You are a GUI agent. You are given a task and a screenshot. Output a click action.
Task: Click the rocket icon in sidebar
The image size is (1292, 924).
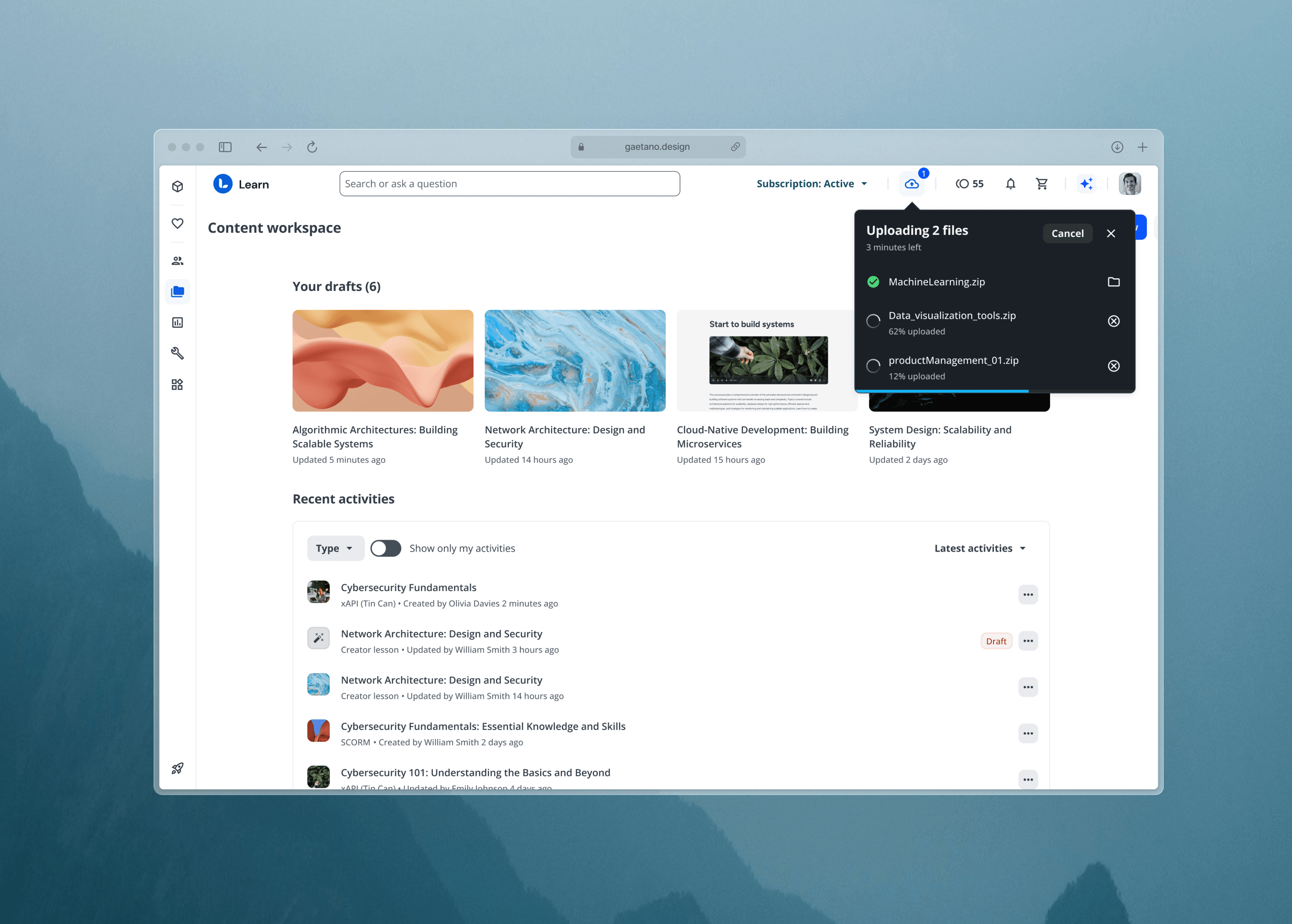tap(178, 768)
